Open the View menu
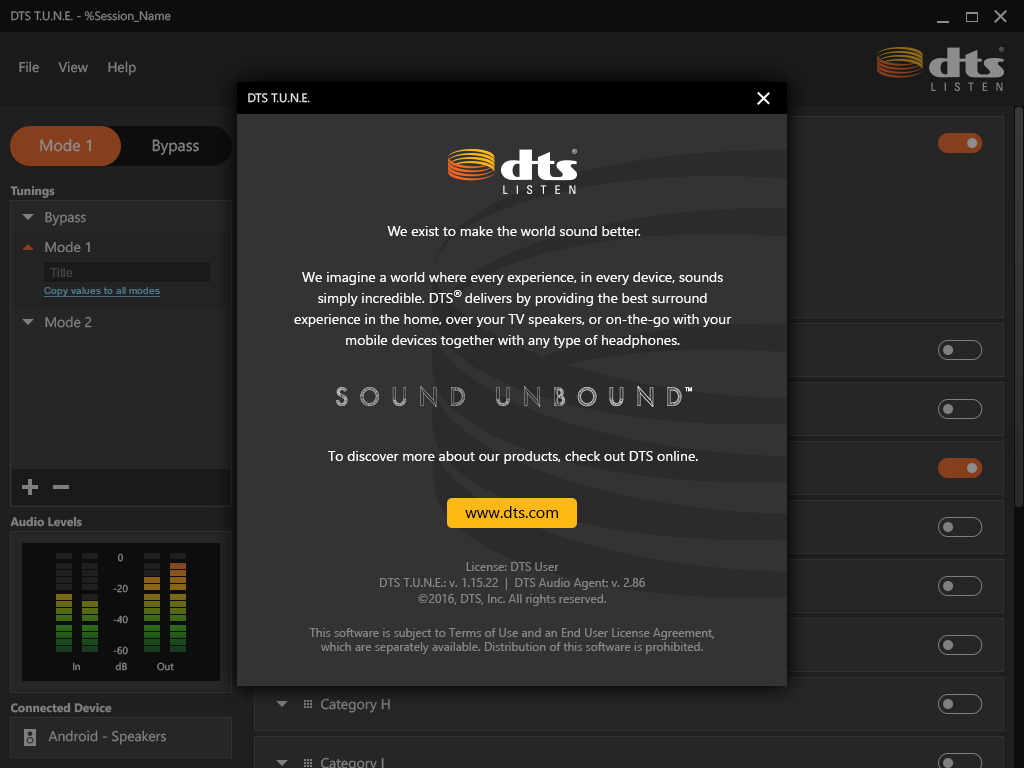This screenshot has height=768, width=1024. [x=72, y=67]
